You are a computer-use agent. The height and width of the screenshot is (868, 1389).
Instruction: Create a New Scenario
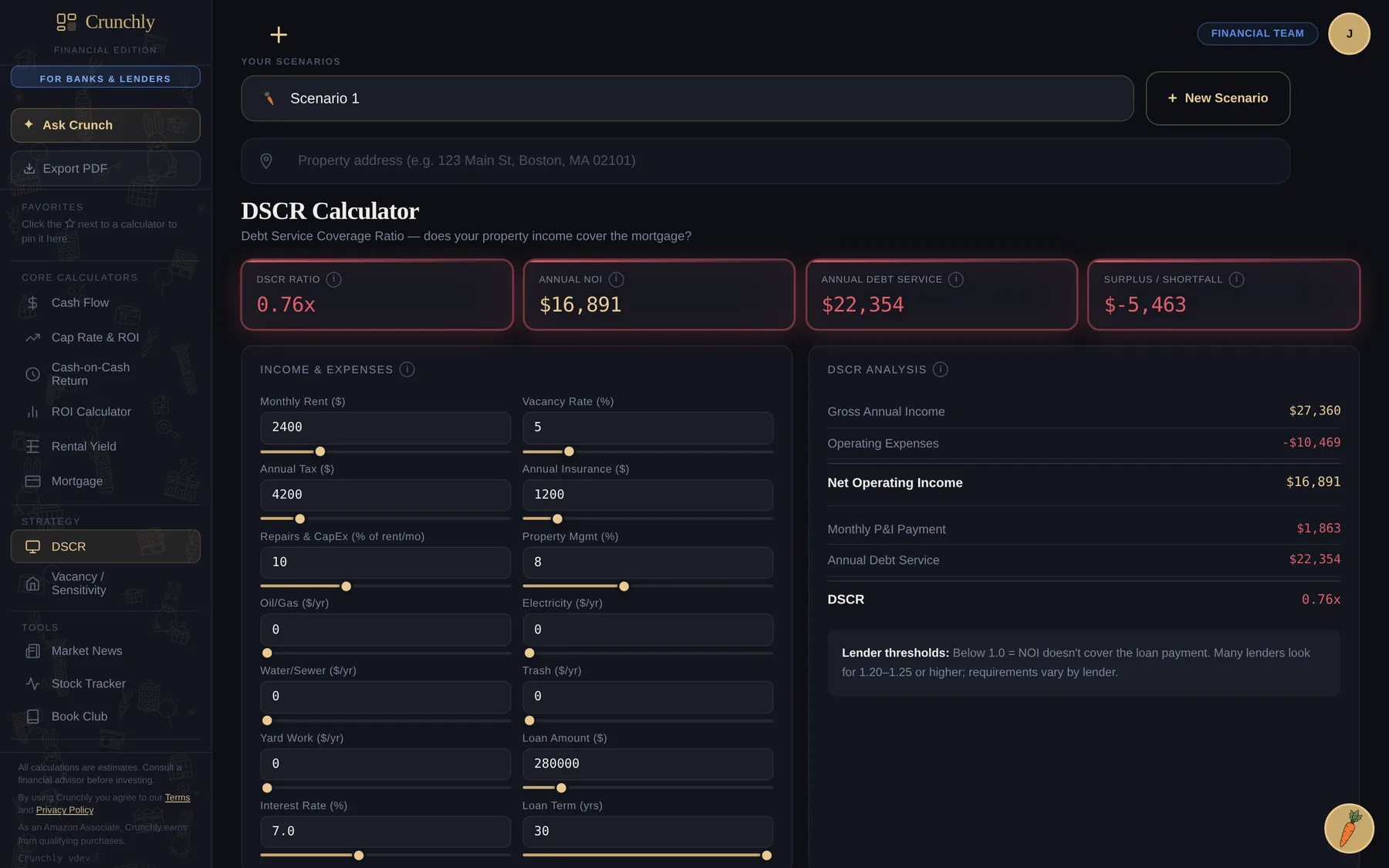[1218, 99]
